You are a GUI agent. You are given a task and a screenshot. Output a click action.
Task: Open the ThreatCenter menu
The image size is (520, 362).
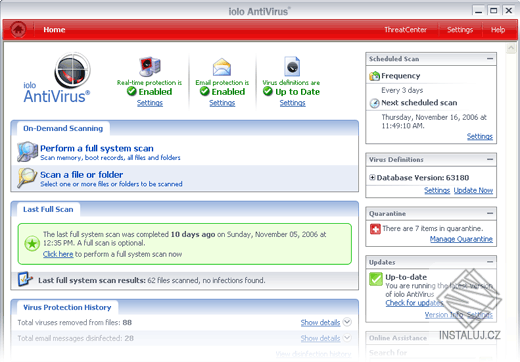point(405,30)
